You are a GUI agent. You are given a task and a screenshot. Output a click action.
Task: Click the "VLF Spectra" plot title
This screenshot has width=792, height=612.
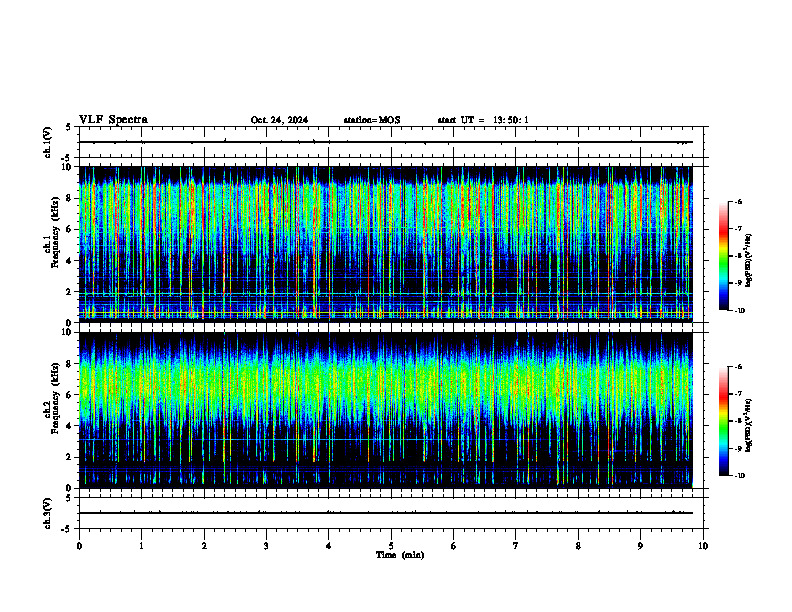(x=114, y=120)
